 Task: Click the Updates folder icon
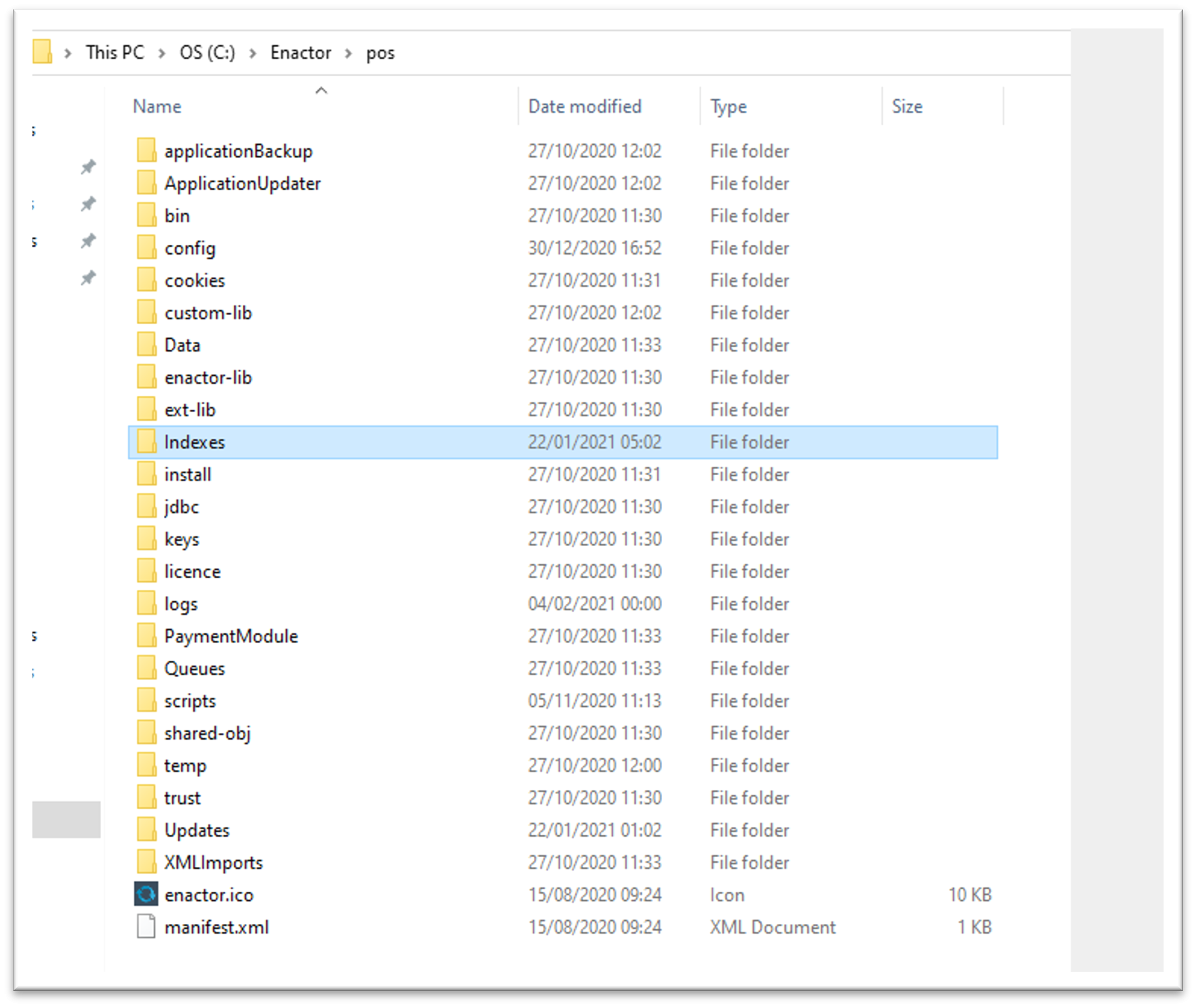tap(146, 830)
